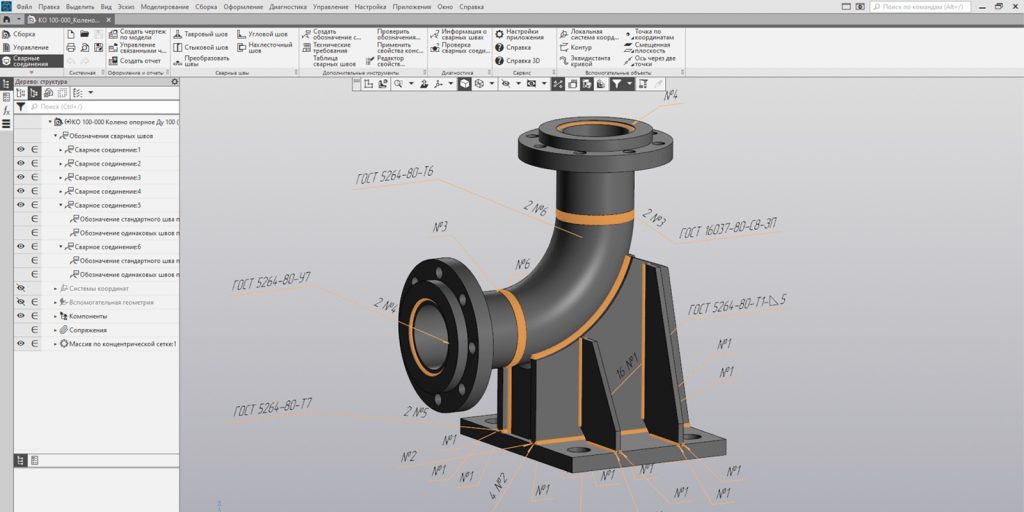Screen dimensions: 1024x512
Task: Expand Сварное соединение:1 node
Action: point(61,150)
